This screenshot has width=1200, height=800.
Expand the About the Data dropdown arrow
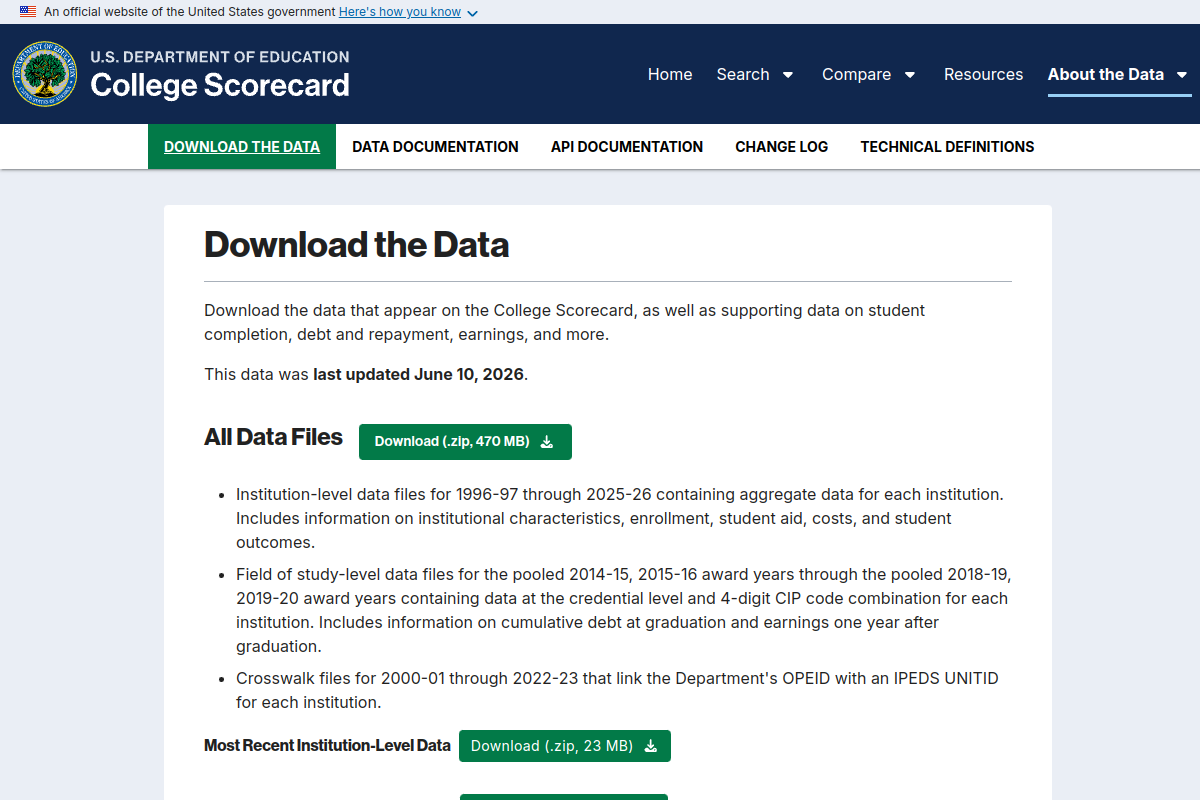point(1182,75)
